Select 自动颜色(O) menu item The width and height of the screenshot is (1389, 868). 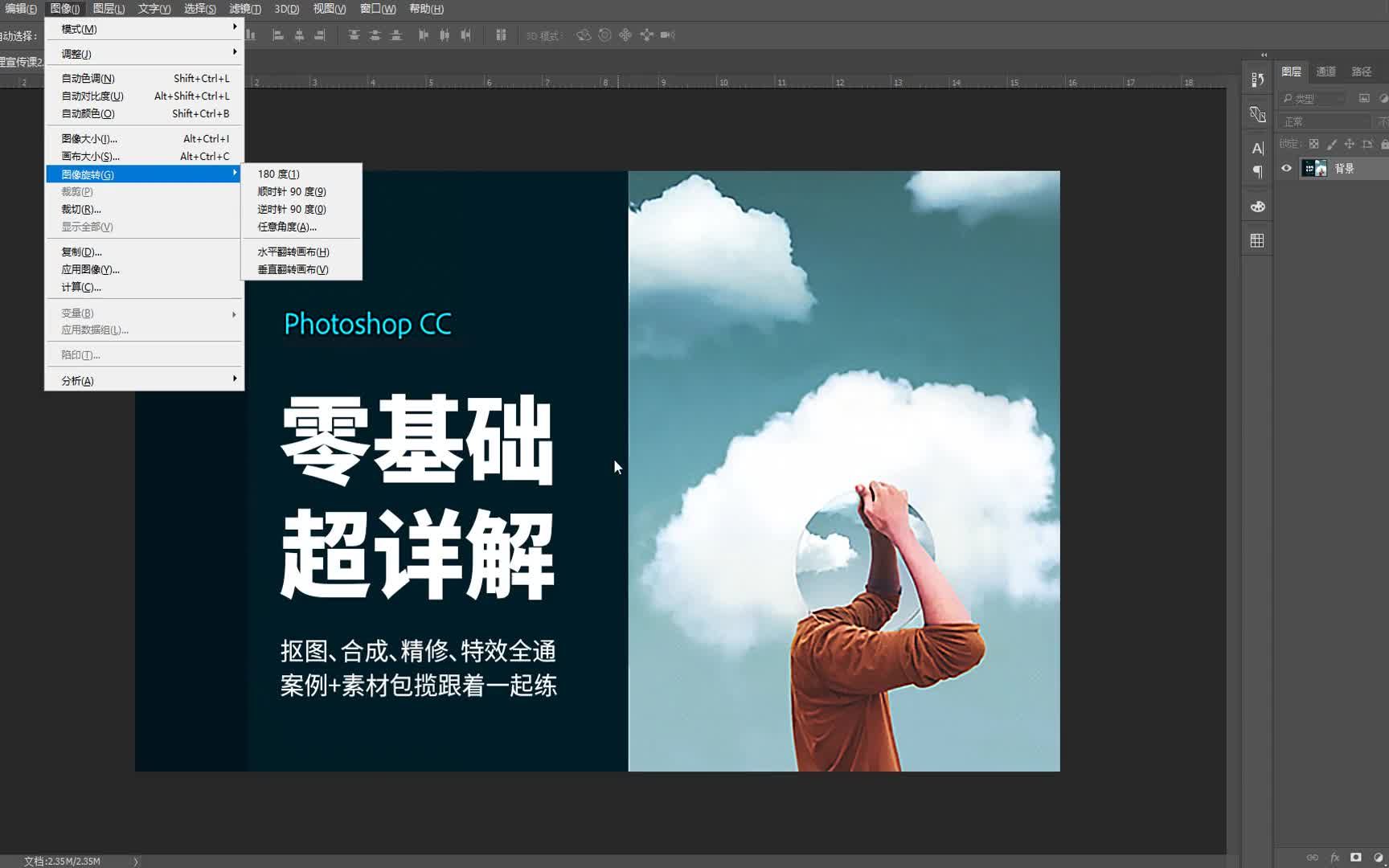[x=145, y=113]
